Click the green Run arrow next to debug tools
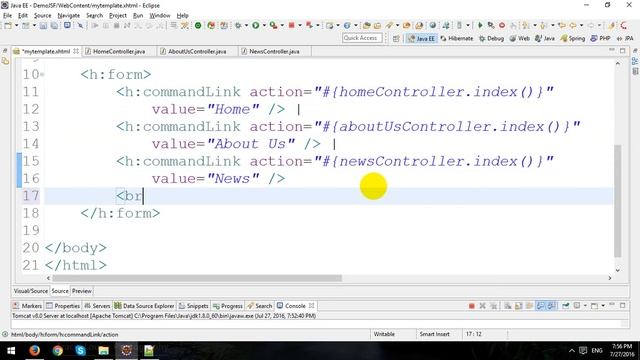This screenshot has width=640, height=360. coord(480,25)
